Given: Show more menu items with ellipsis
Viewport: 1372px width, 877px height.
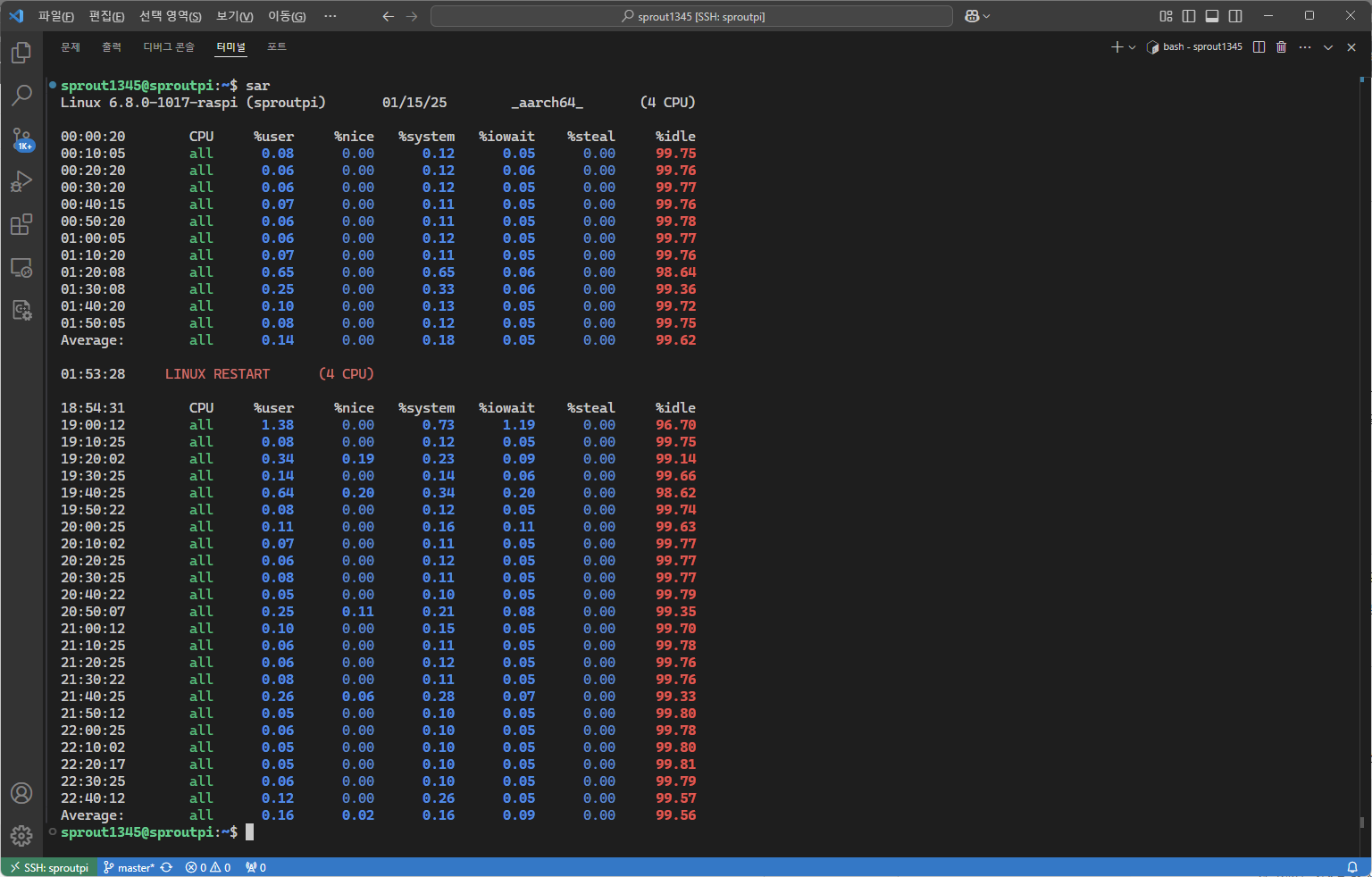Looking at the screenshot, I should click(x=330, y=16).
